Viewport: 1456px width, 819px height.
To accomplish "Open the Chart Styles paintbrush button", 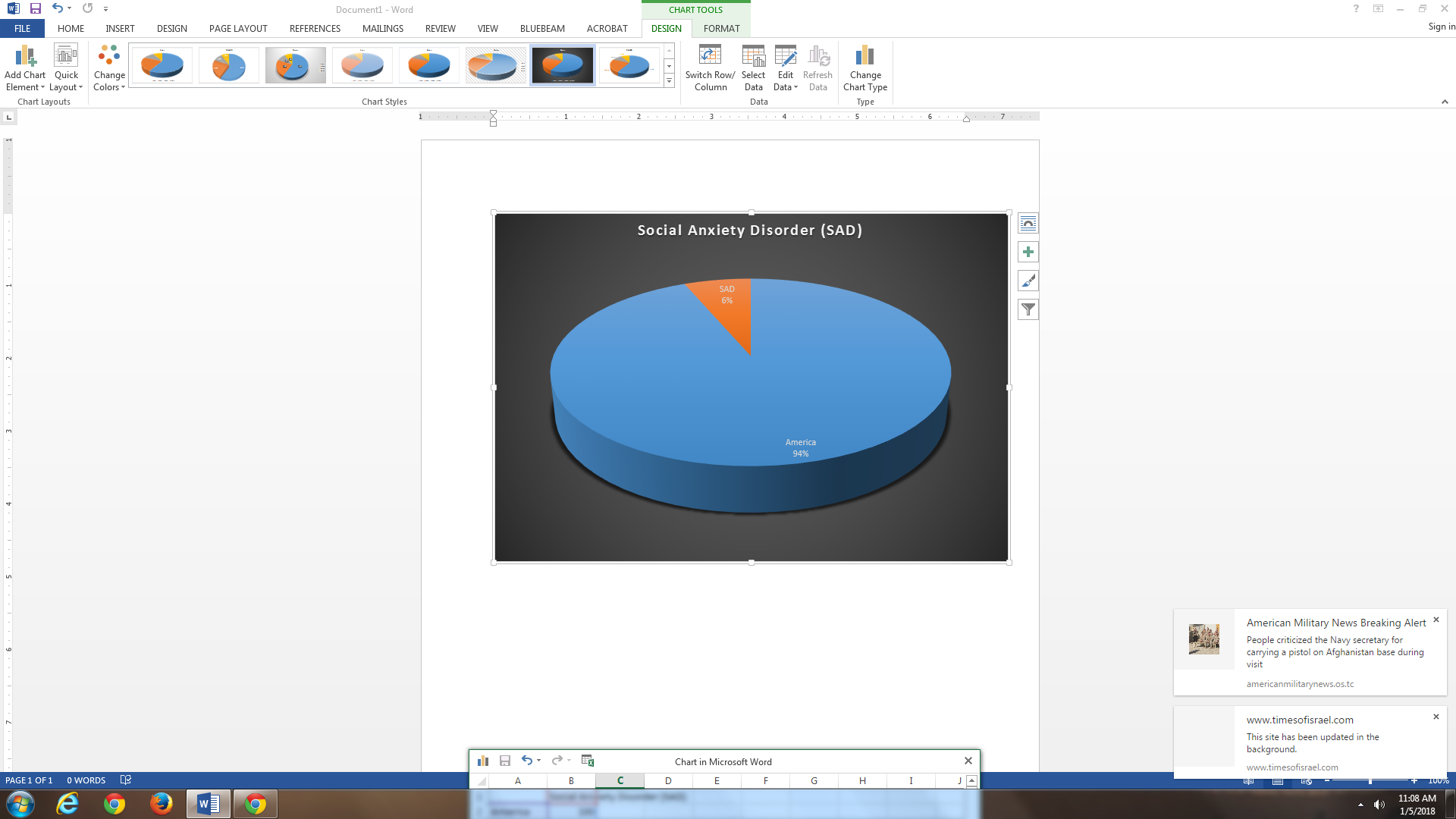I will pyautogui.click(x=1028, y=281).
